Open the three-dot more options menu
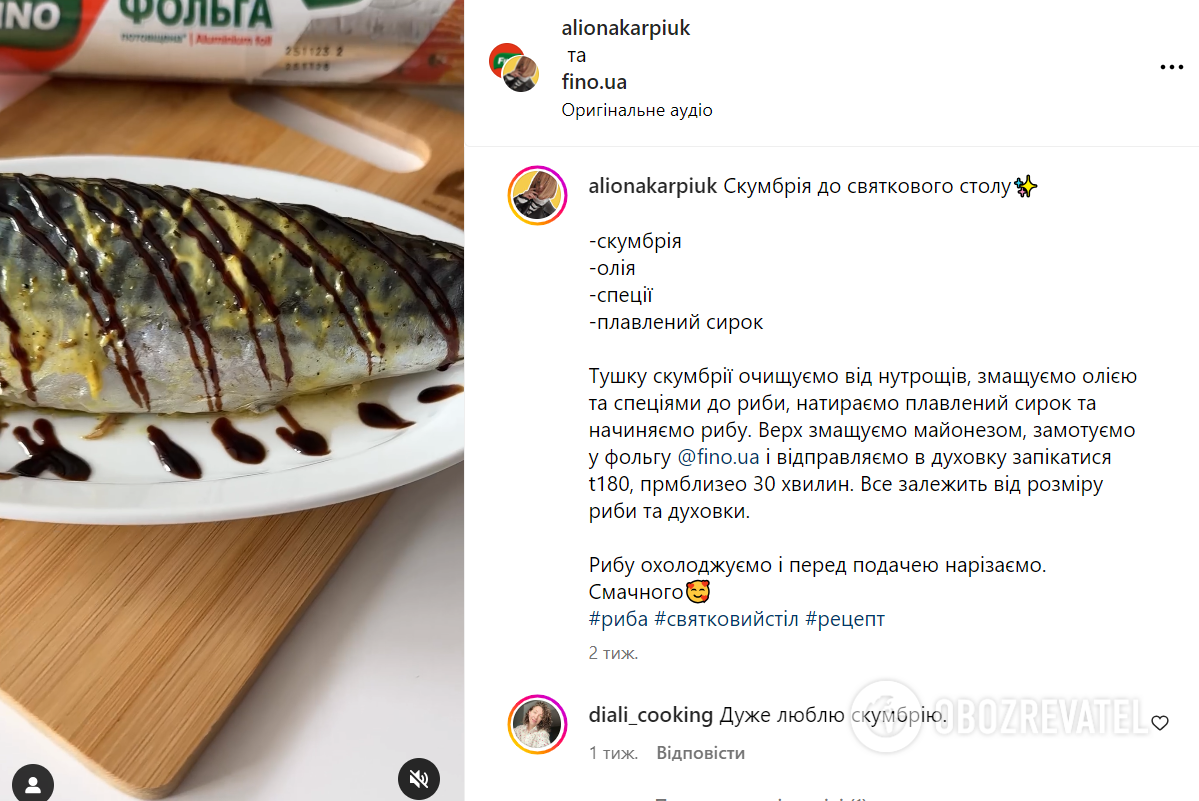This screenshot has width=1199, height=801. point(1171,67)
